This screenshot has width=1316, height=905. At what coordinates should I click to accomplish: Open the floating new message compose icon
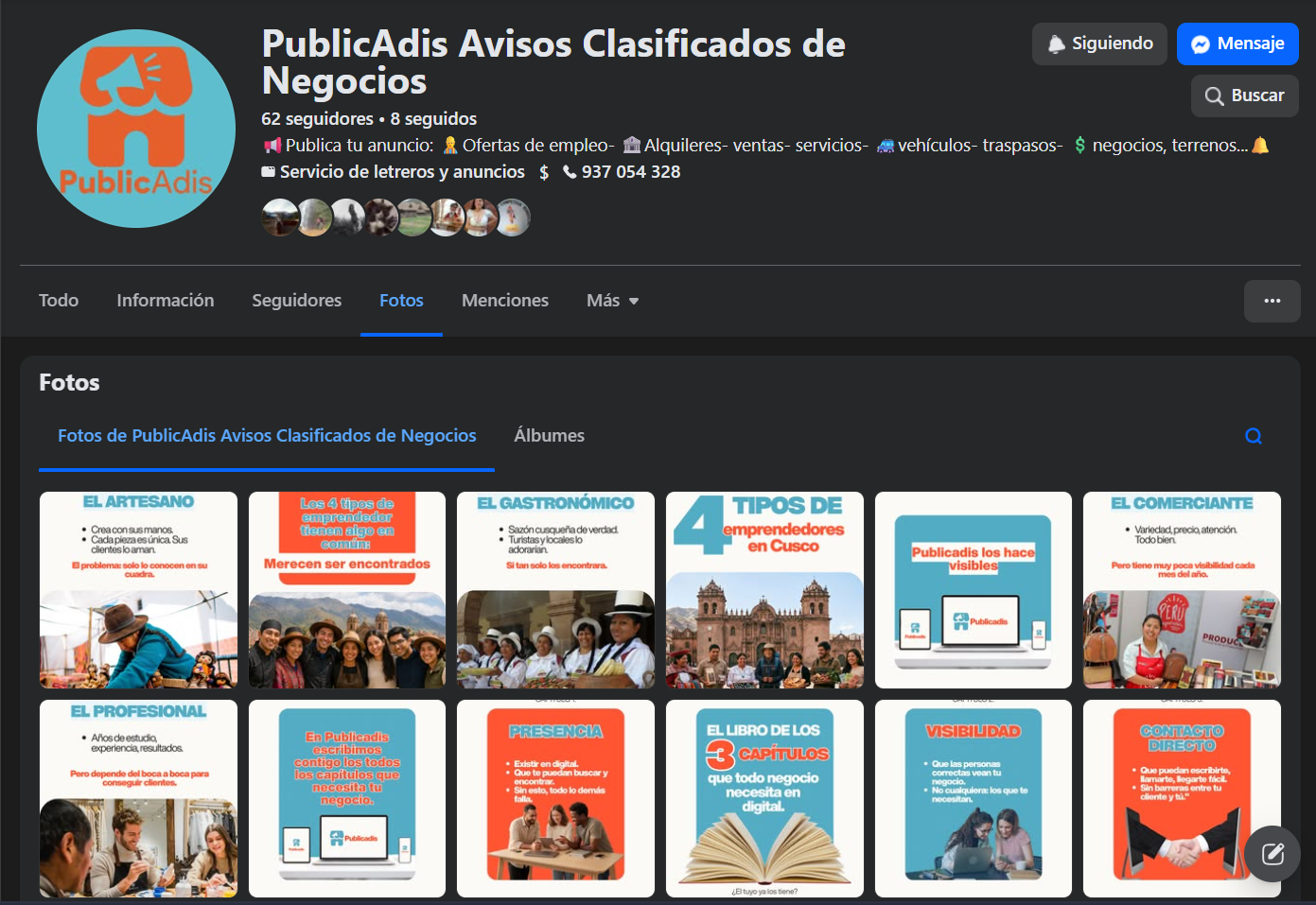[x=1272, y=854]
